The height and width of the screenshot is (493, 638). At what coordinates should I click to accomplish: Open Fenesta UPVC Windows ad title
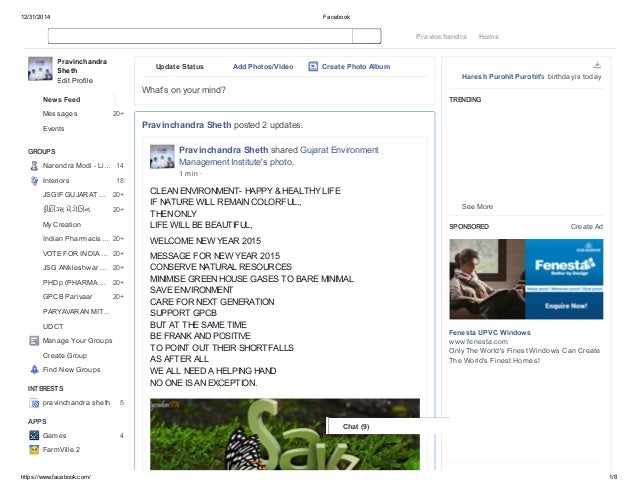(x=489, y=332)
